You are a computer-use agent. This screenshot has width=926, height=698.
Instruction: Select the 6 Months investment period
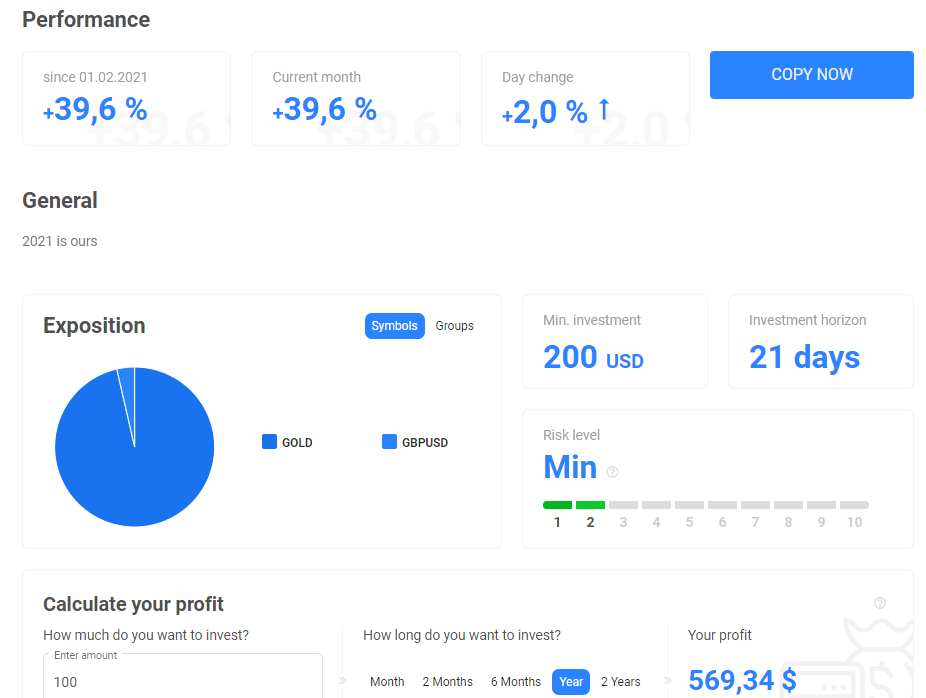(x=516, y=682)
